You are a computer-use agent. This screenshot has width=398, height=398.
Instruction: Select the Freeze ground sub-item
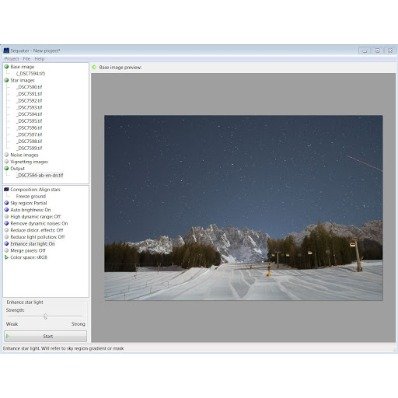click(x=31, y=196)
